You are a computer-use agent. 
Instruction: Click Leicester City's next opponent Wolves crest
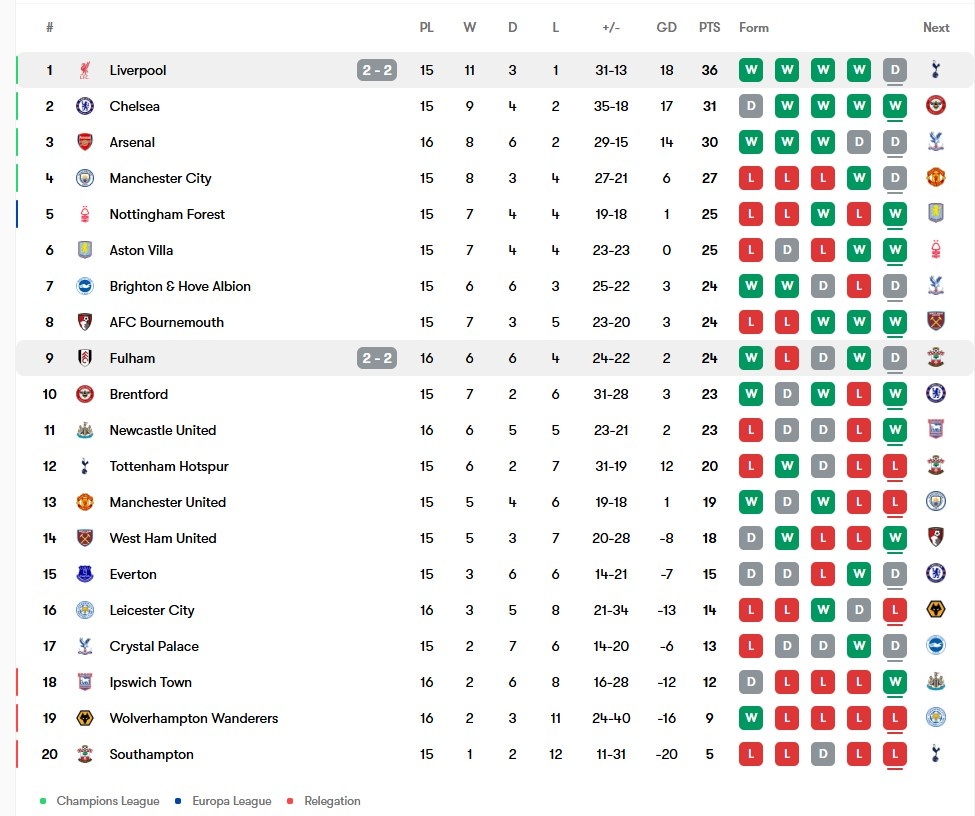click(x=935, y=610)
